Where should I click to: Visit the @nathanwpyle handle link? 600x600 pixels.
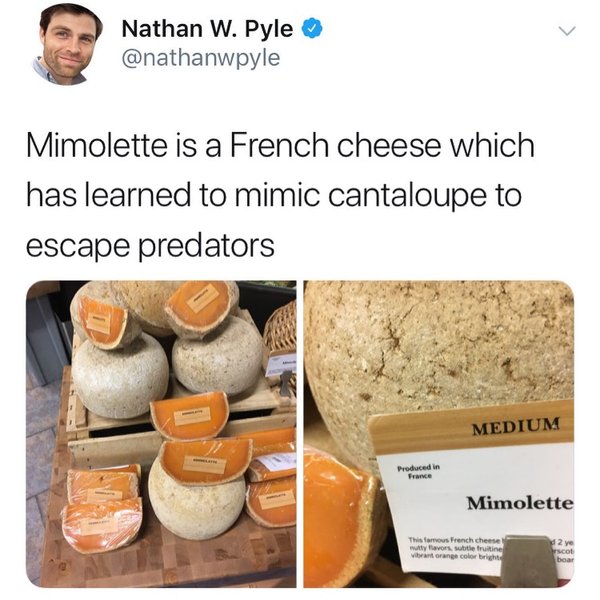click(x=201, y=58)
